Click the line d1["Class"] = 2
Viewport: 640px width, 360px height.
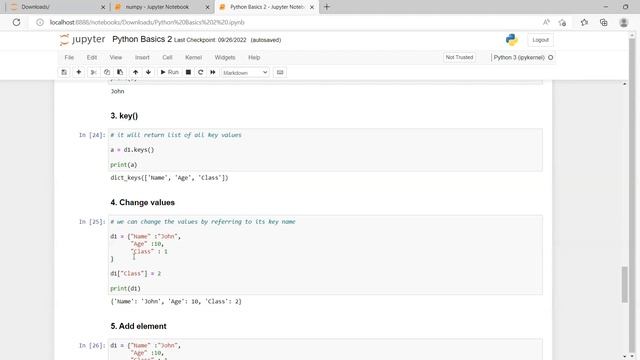136,273
